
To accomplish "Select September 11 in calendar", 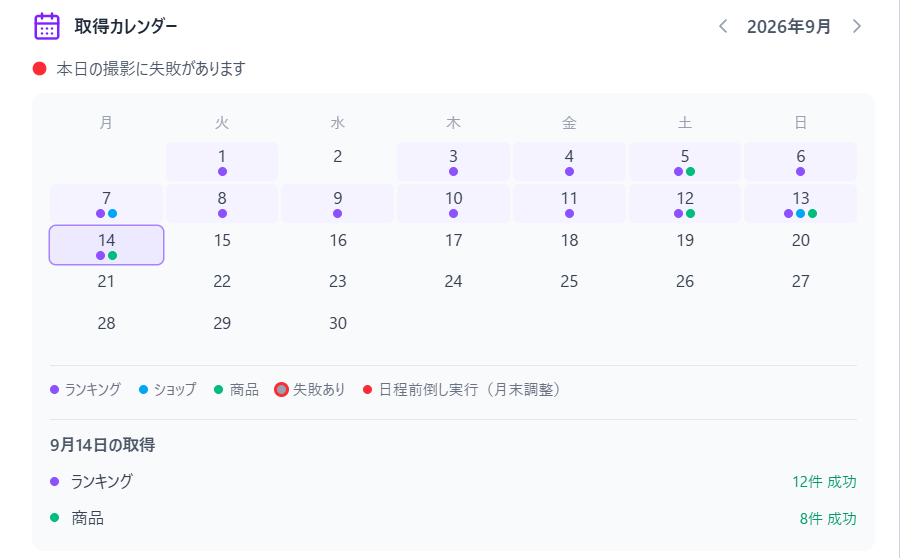I will (x=569, y=204).
